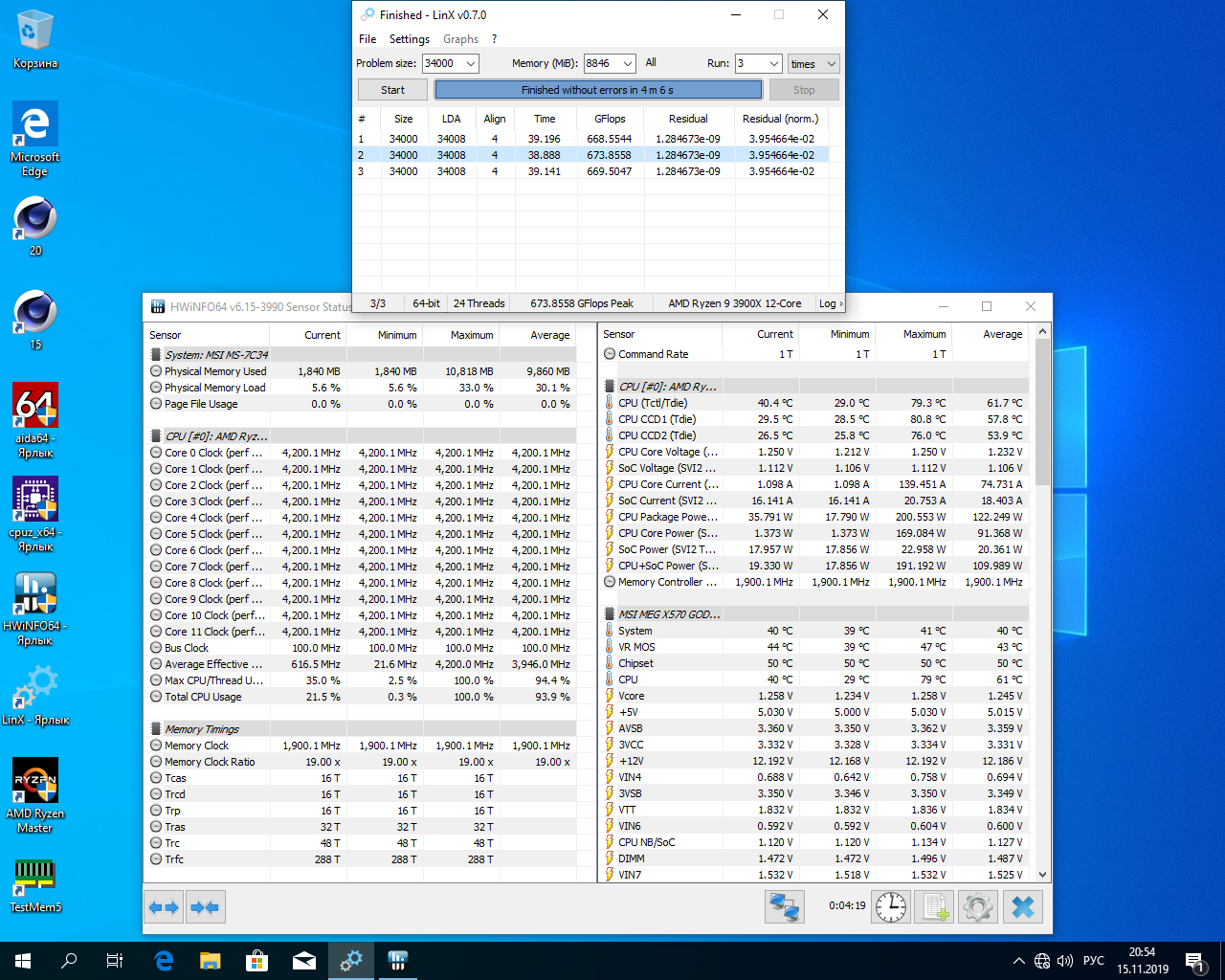
Task: Click the 24 Threads status bar entry
Action: [x=479, y=303]
